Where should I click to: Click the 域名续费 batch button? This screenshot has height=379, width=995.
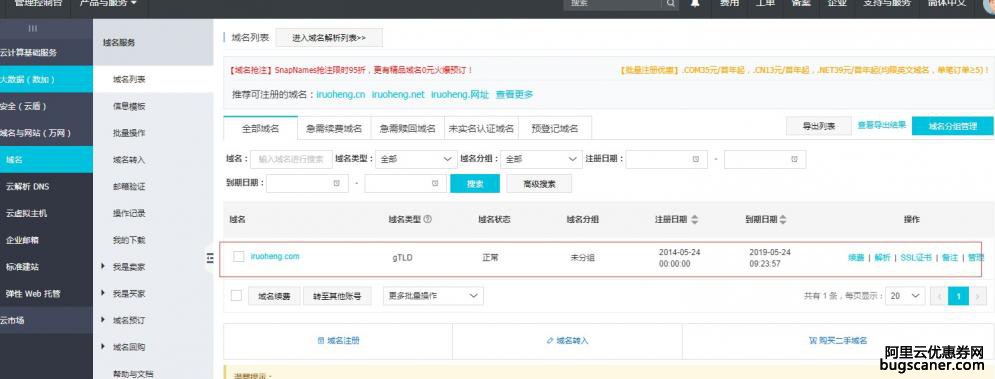pyautogui.click(x=273, y=296)
